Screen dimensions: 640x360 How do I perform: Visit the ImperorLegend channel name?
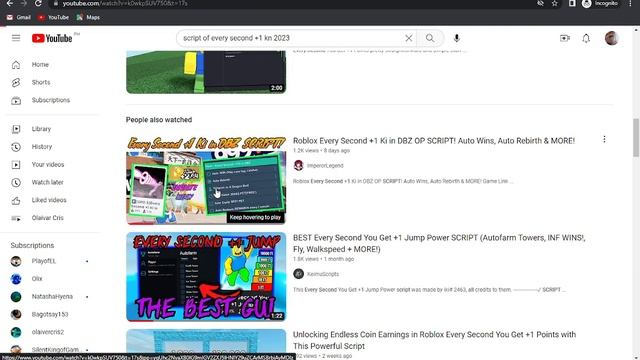point(325,166)
